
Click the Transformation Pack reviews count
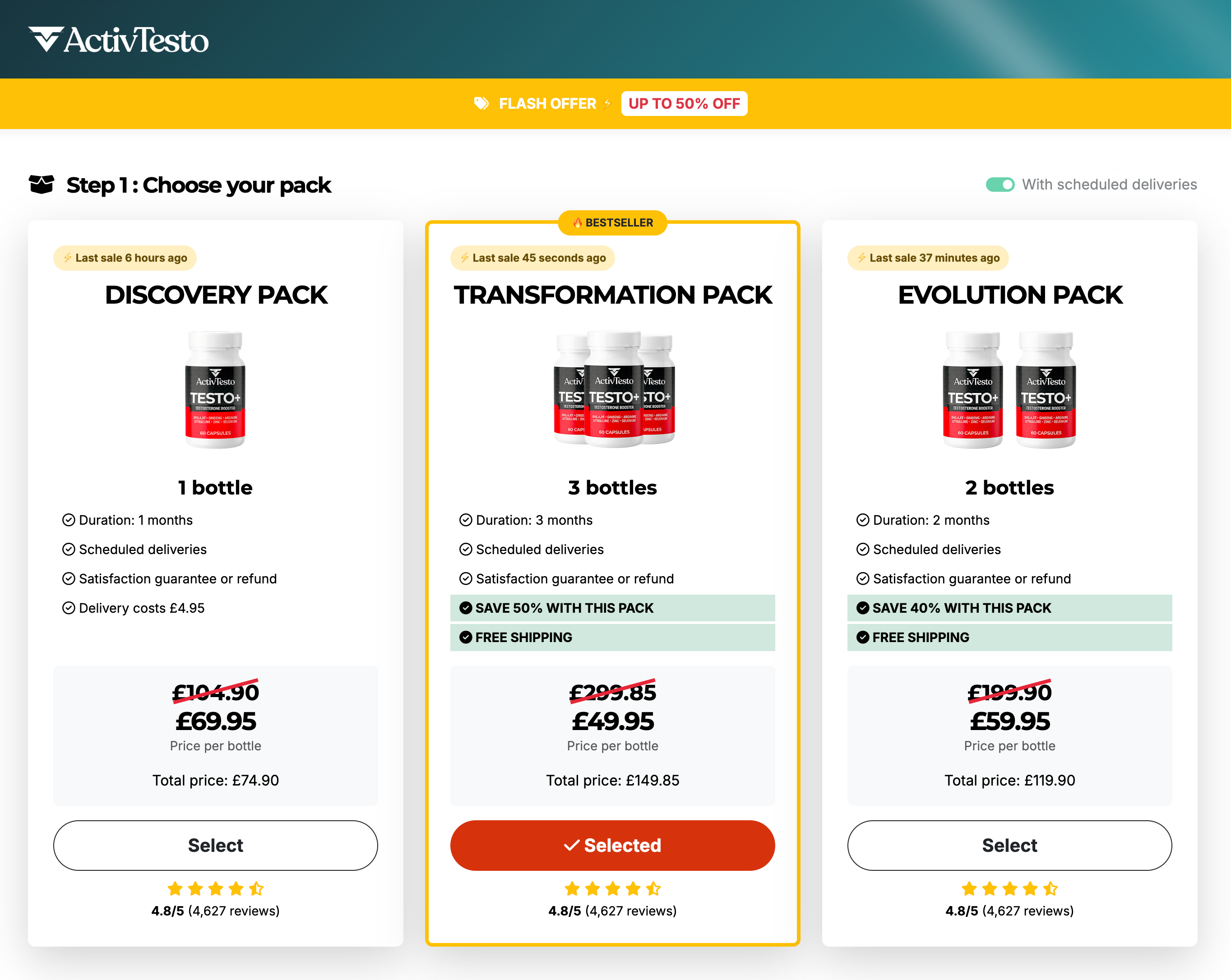630,911
